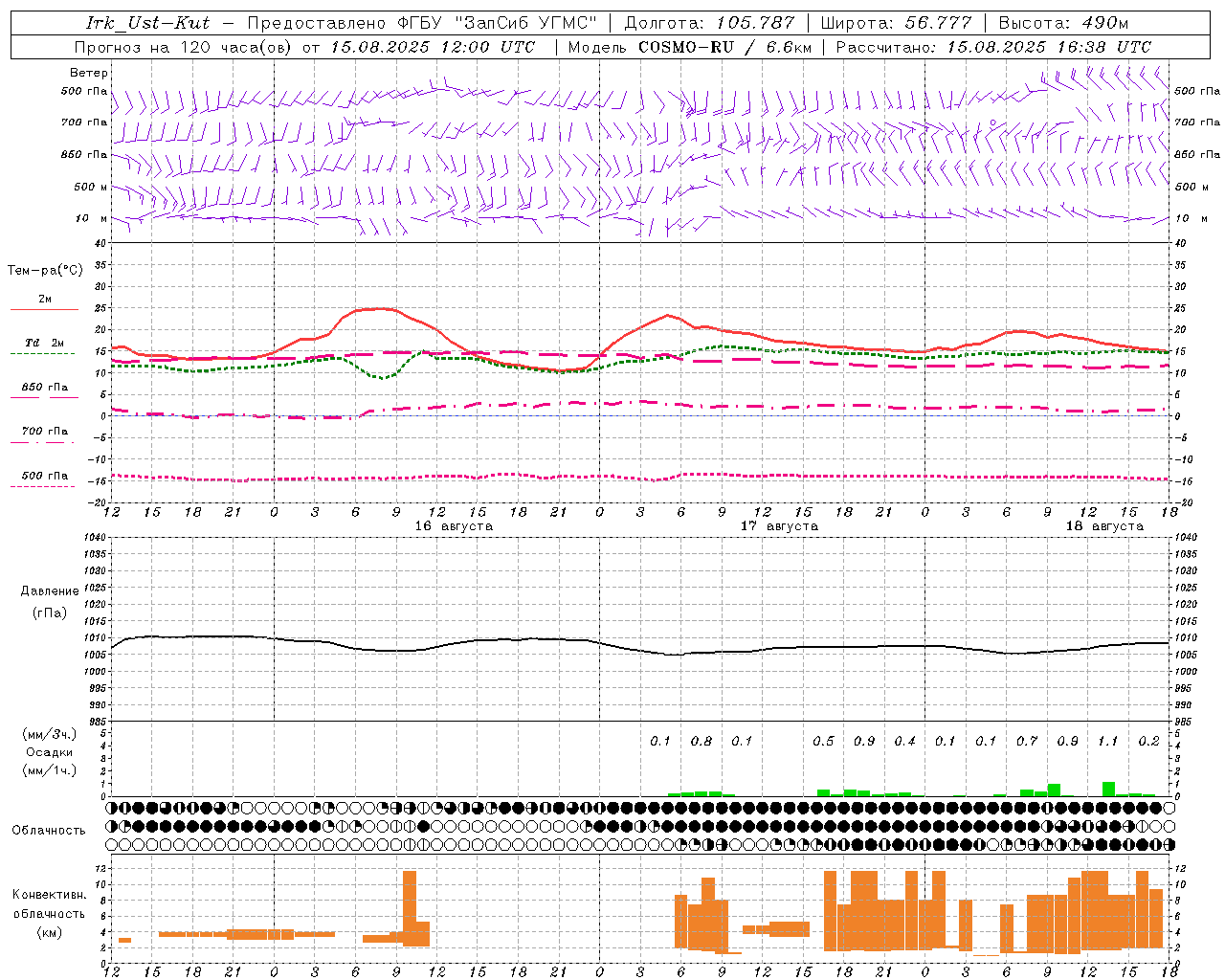Click the Облачность row label
Viewport: 1225px width, 980px height.
49,831
